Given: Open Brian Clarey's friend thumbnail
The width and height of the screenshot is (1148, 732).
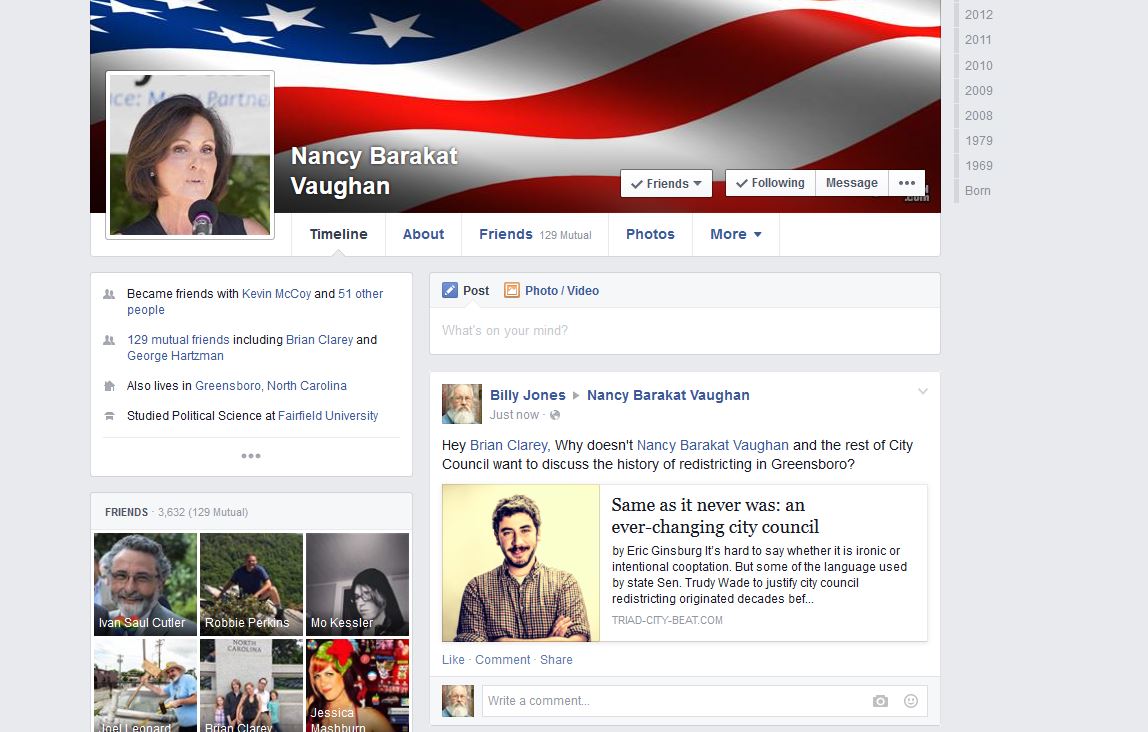Looking at the screenshot, I should (x=251, y=686).
